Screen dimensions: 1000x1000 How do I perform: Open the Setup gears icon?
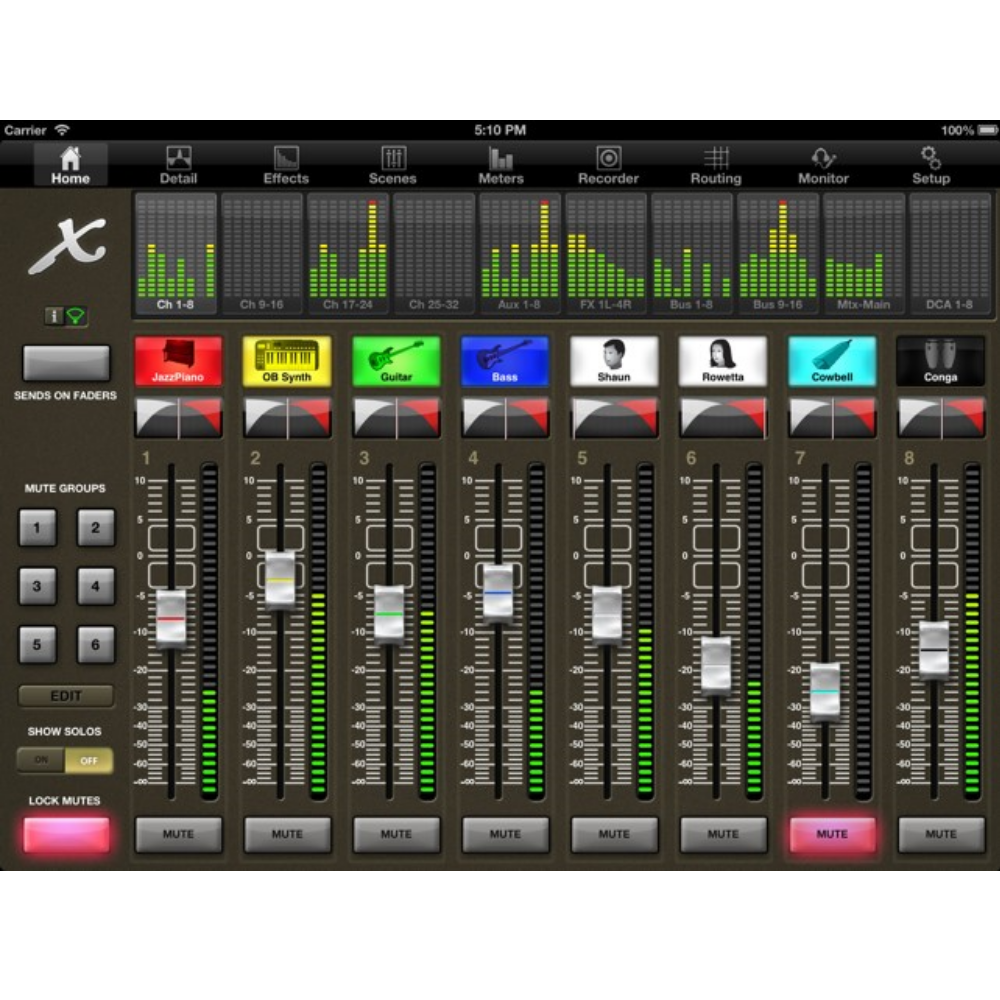click(x=930, y=159)
